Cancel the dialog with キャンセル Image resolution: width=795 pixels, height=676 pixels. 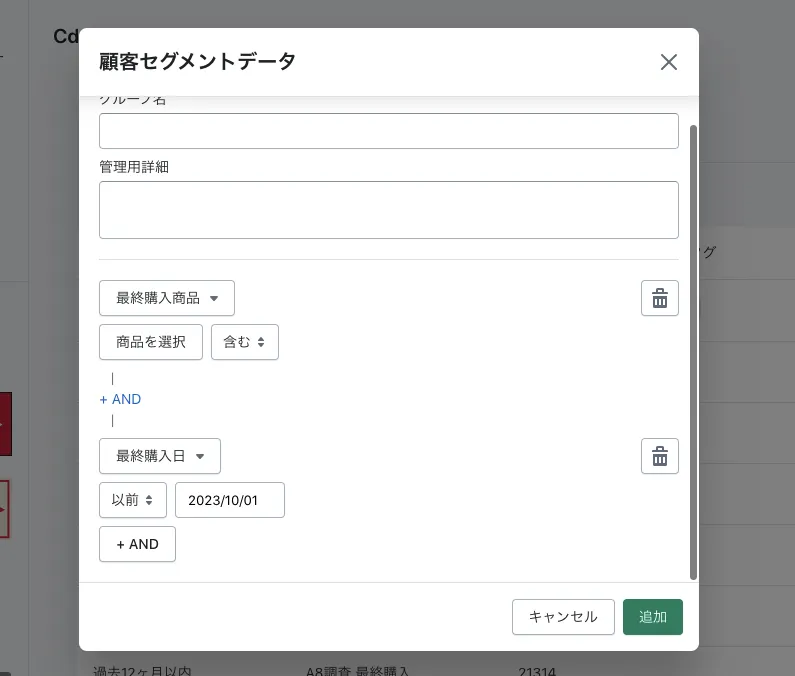click(563, 617)
